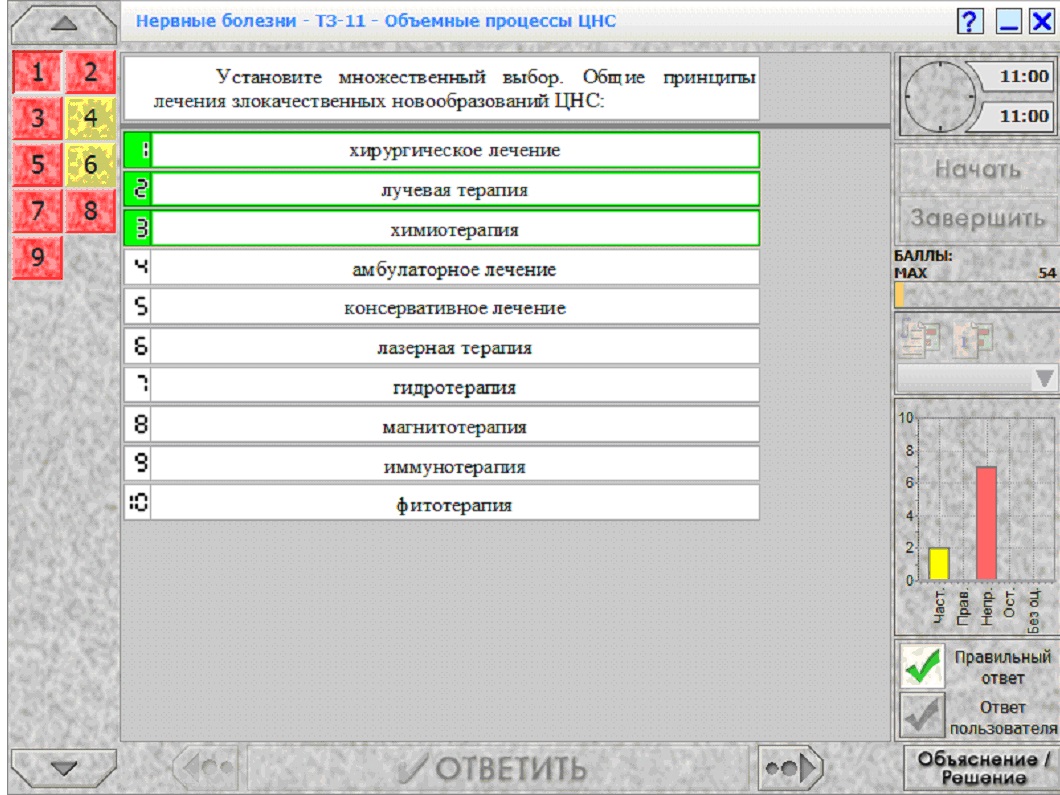Click the БАЛЛЫ score progress bar
This screenshot has width=1060, height=795.
[976, 295]
